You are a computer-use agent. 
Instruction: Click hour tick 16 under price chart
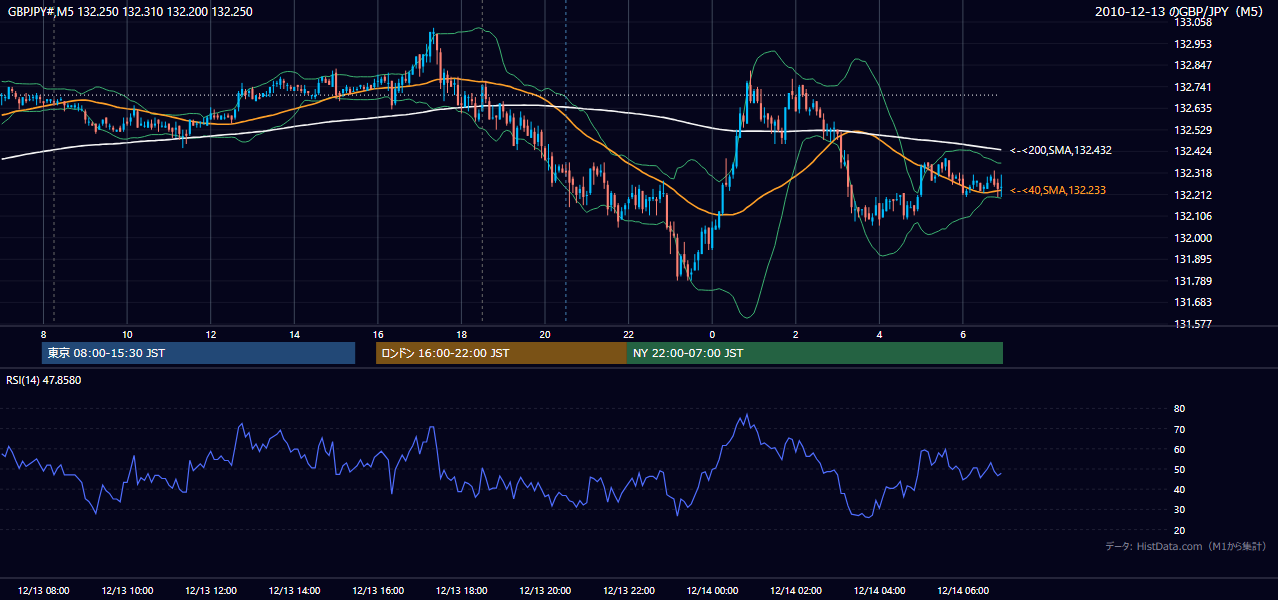[378, 334]
